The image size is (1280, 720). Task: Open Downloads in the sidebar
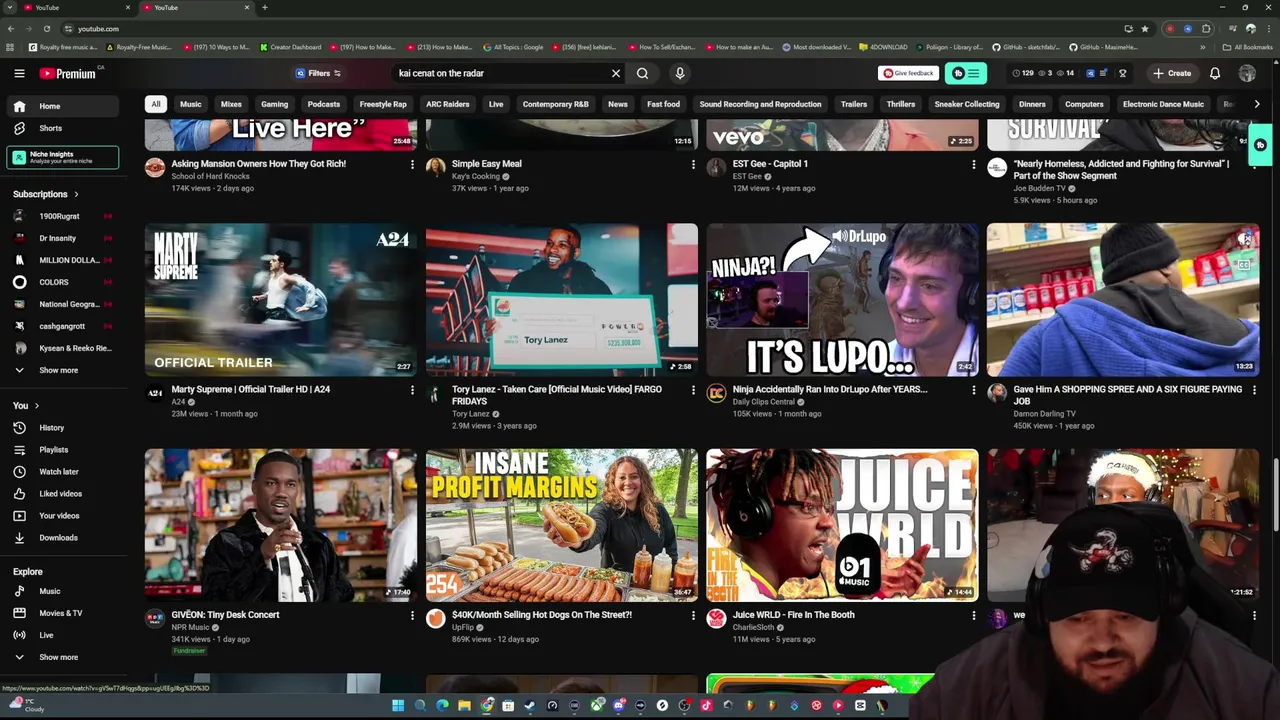64,538
